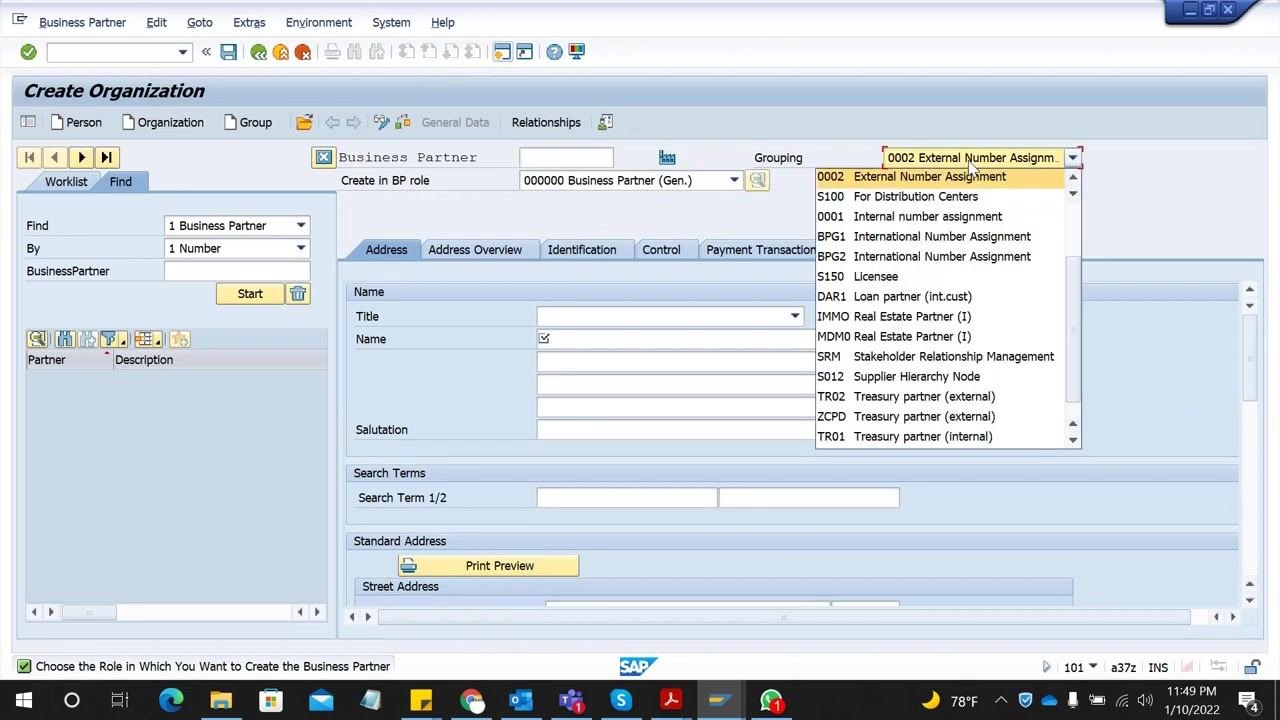Select S150 Licensee grouping
This screenshot has width=1280, height=720.
coord(940,276)
